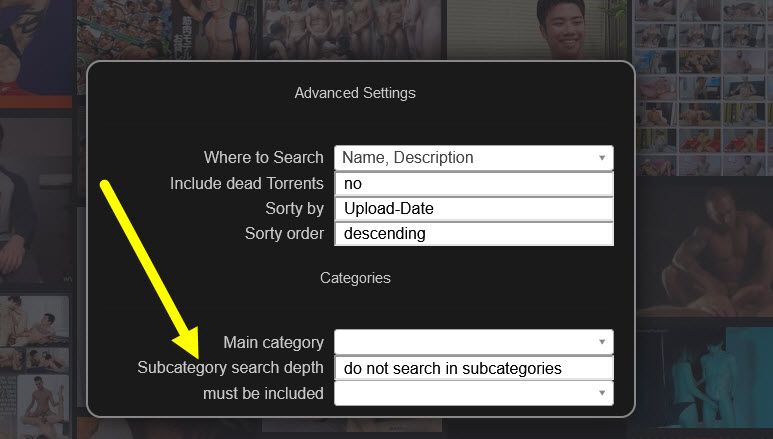Click the "Subcategory search depth" label
This screenshot has height=439, width=773.
[x=230, y=368]
